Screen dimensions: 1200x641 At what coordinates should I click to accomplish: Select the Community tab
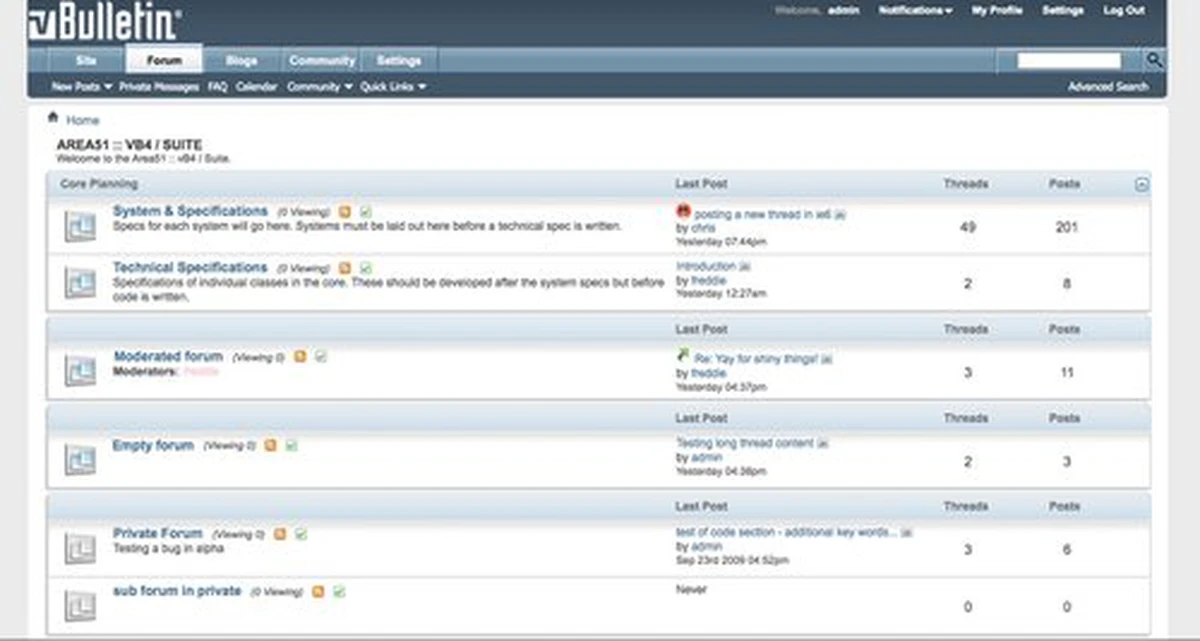(322, 61)
